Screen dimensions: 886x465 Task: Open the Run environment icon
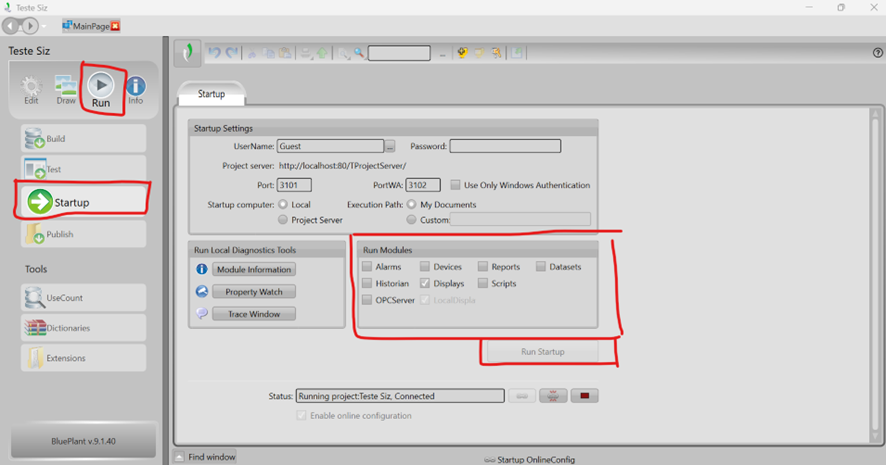click(x=101, y=86)
